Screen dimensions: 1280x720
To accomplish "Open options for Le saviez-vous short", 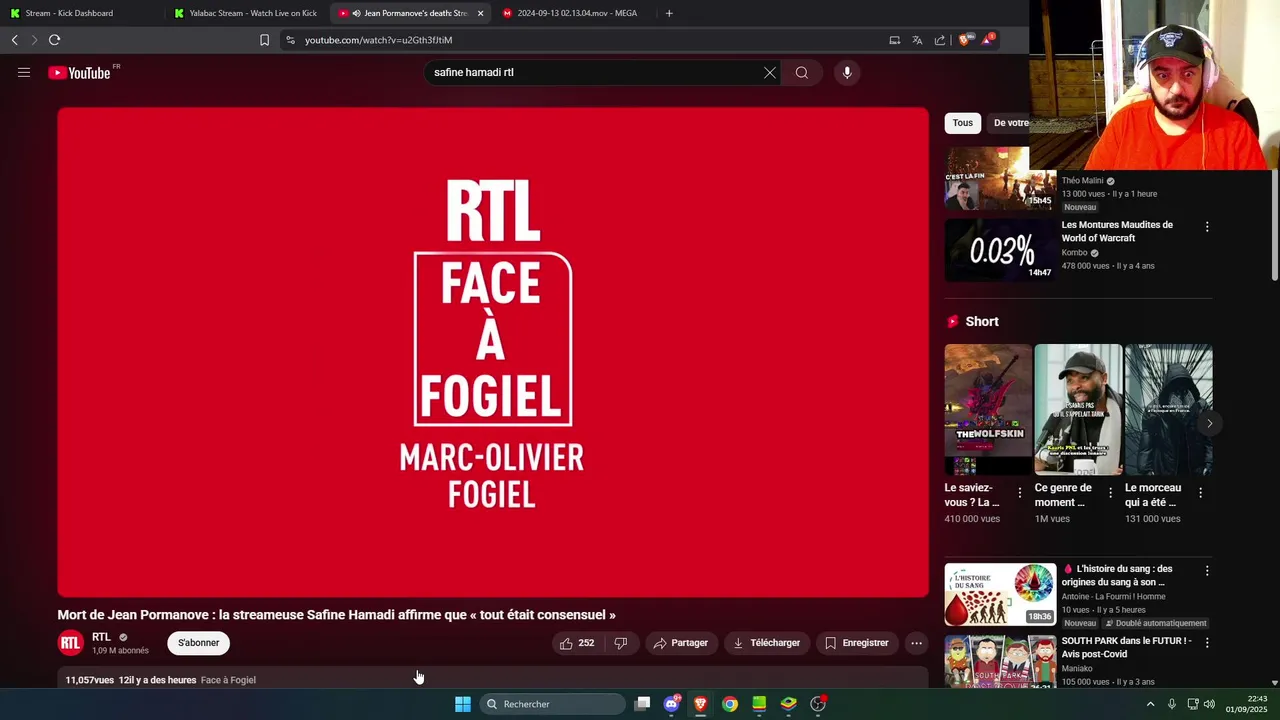I will [x=1020, y=493].
